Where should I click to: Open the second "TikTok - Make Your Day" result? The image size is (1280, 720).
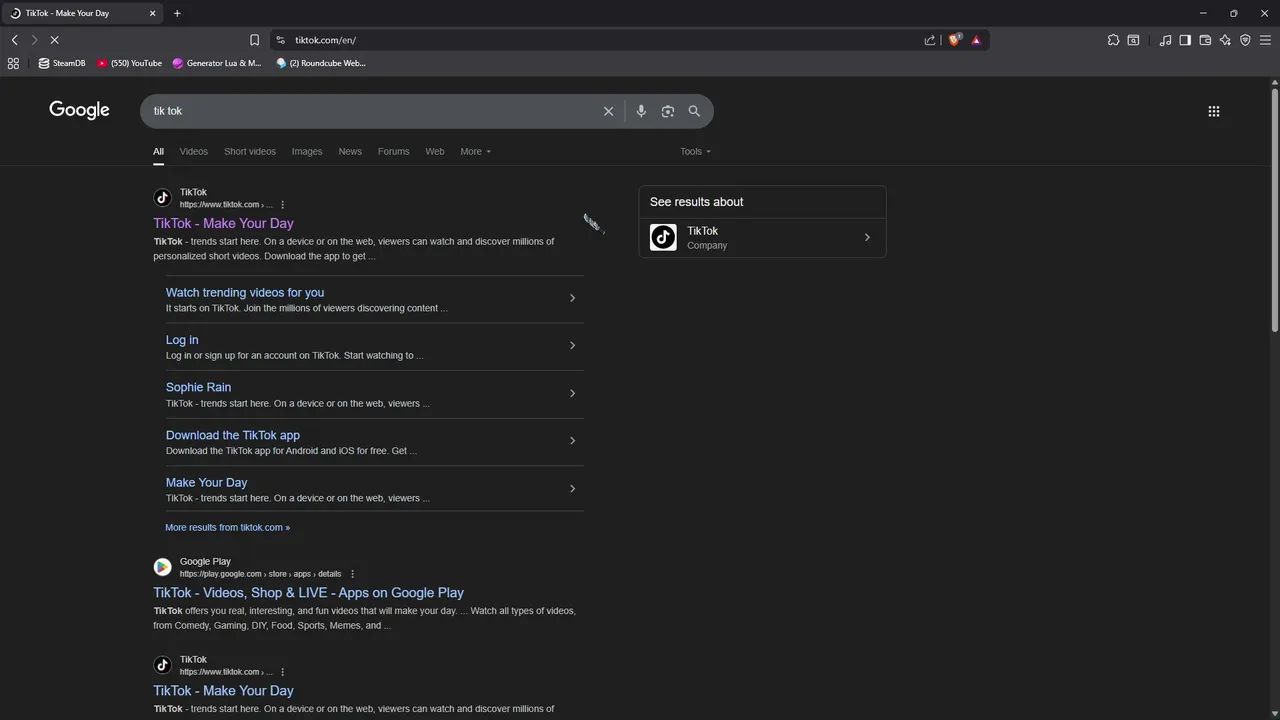point(223,691)
